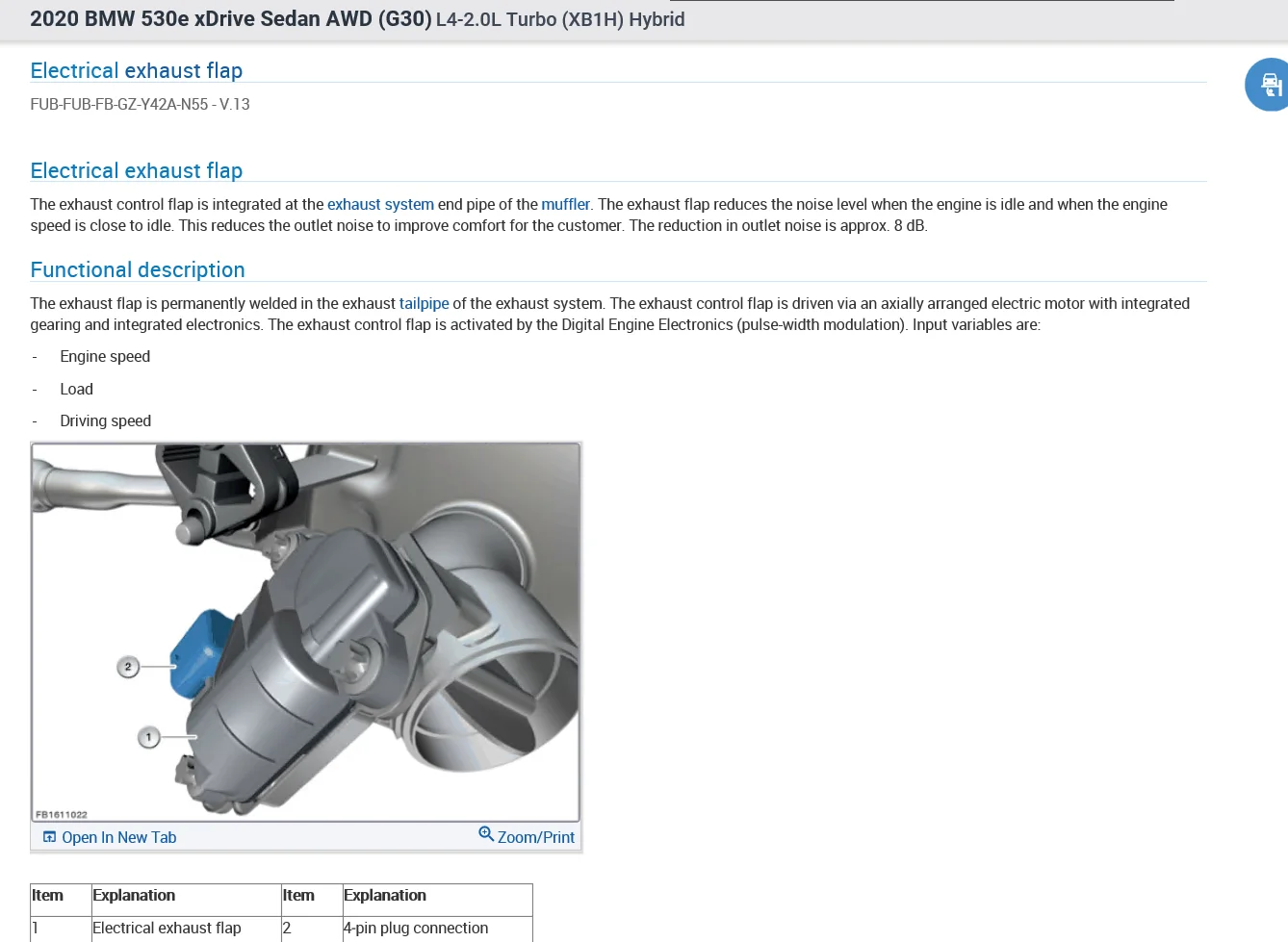Click the vehicle title 2020 BMW 530e xDrive
The height and width of the screenshot is (942, 1288).
click(x=231, y=19)
